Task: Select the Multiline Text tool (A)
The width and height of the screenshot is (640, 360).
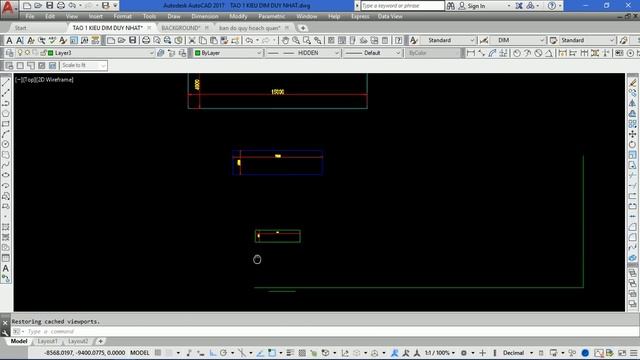Action: [6, 268]
